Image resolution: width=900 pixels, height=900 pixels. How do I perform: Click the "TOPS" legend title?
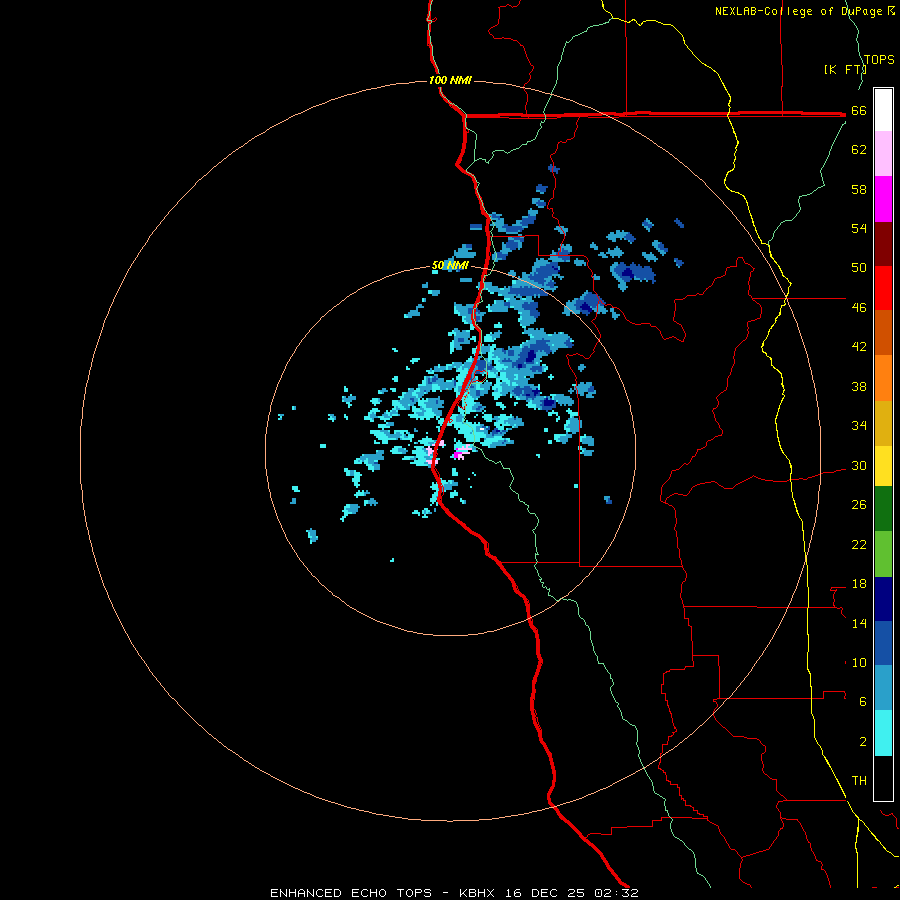pyautogui.click(x=879, y=59)
